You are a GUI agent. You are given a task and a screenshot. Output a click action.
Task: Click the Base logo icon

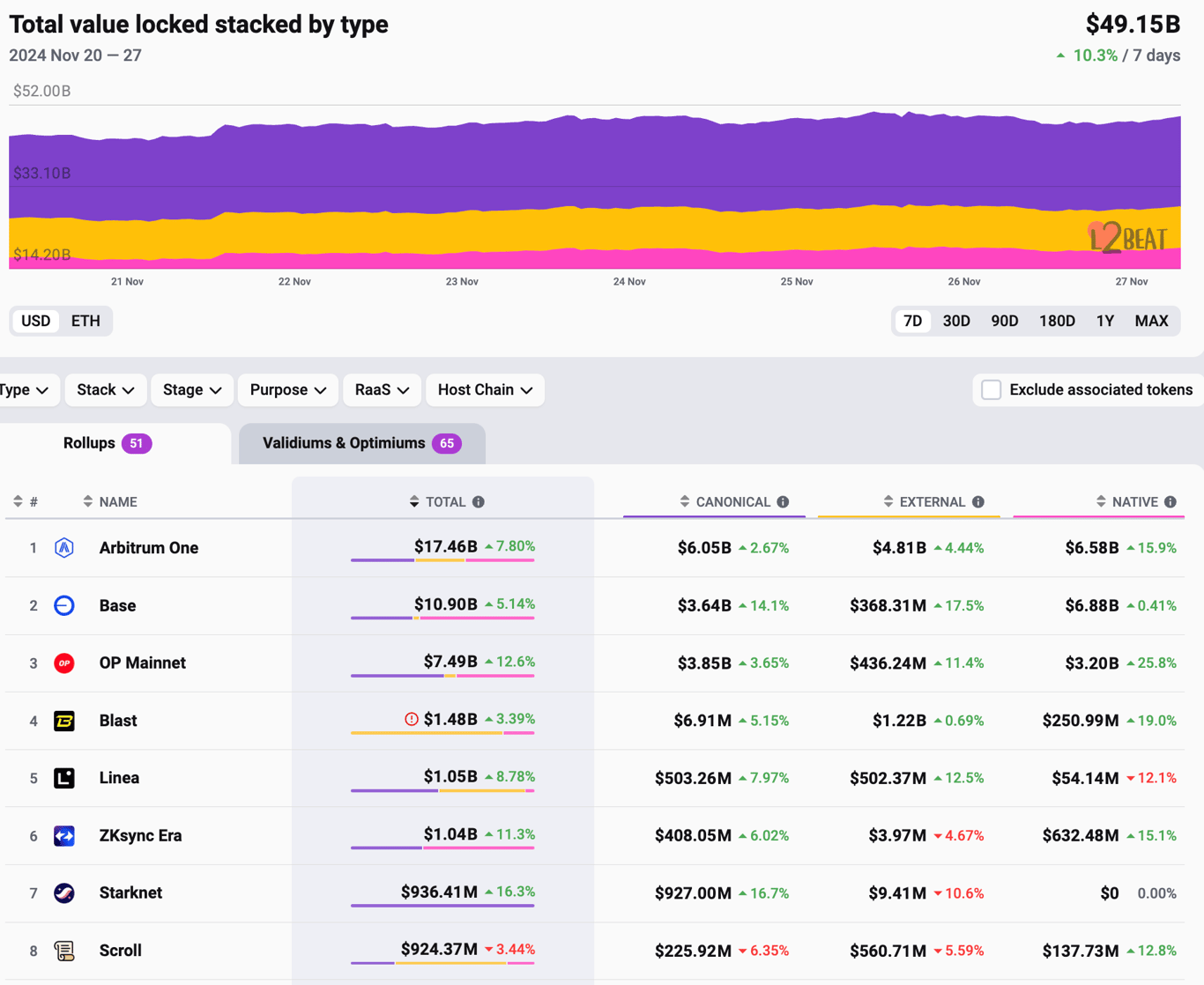(x=64, y=605)
